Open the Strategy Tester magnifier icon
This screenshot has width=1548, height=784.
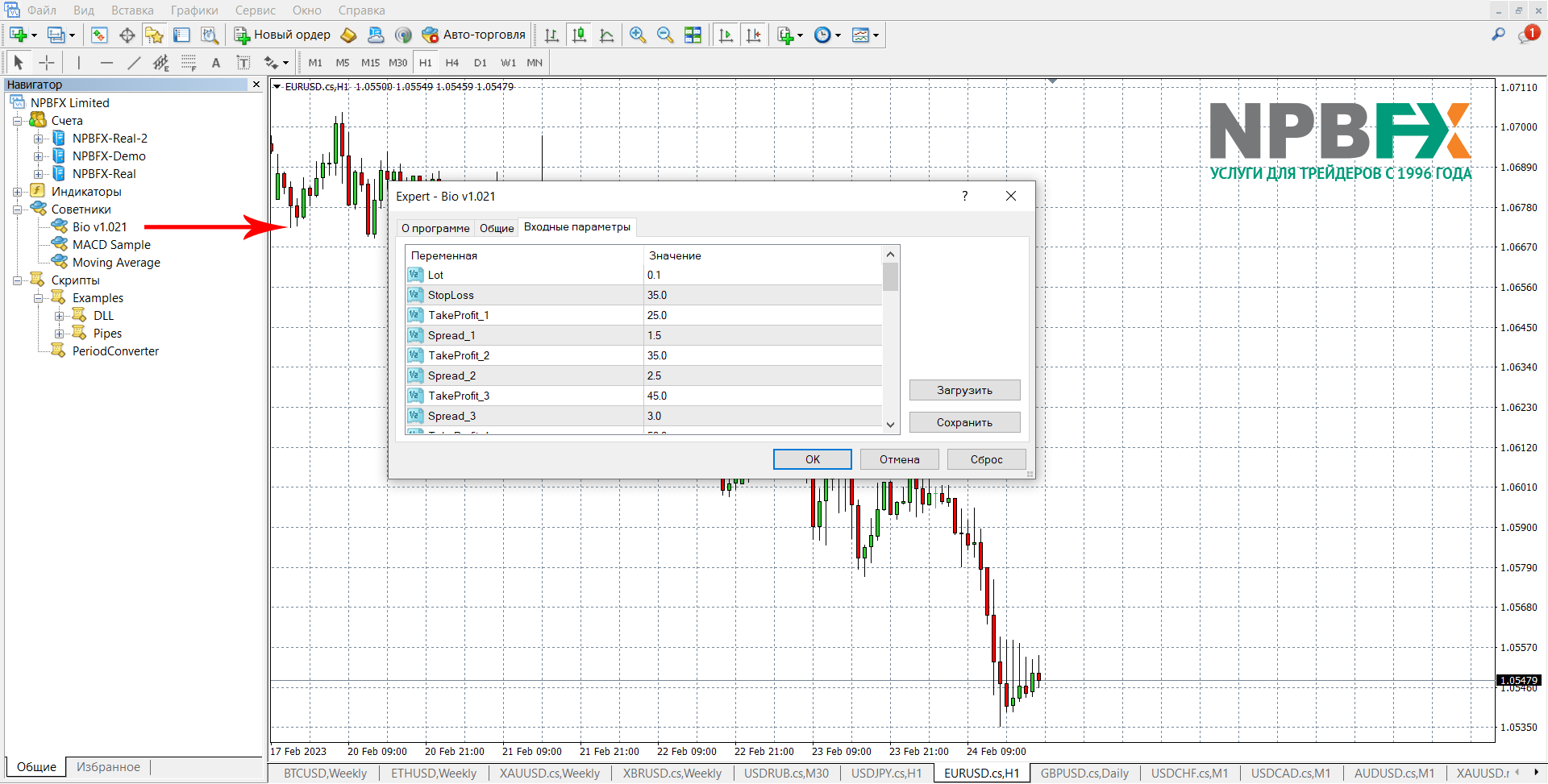point(210,35)
